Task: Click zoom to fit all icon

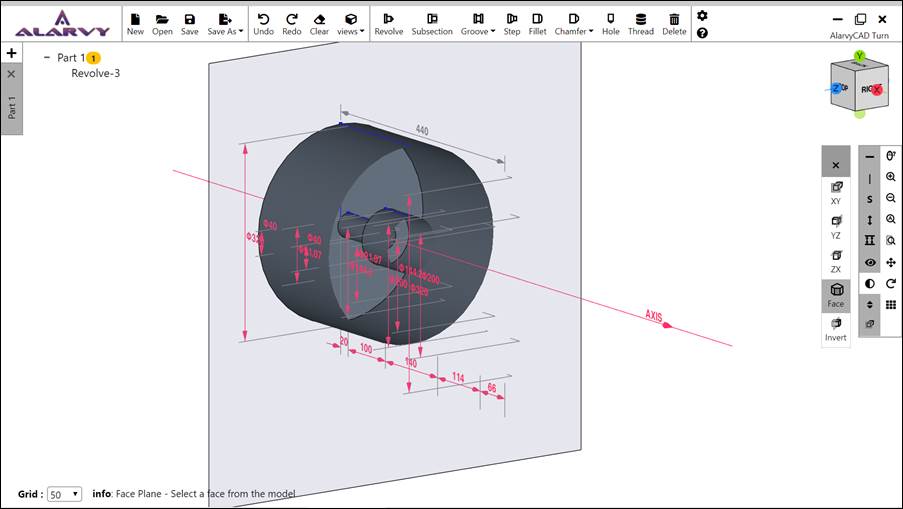Action: tap(891, 219)
